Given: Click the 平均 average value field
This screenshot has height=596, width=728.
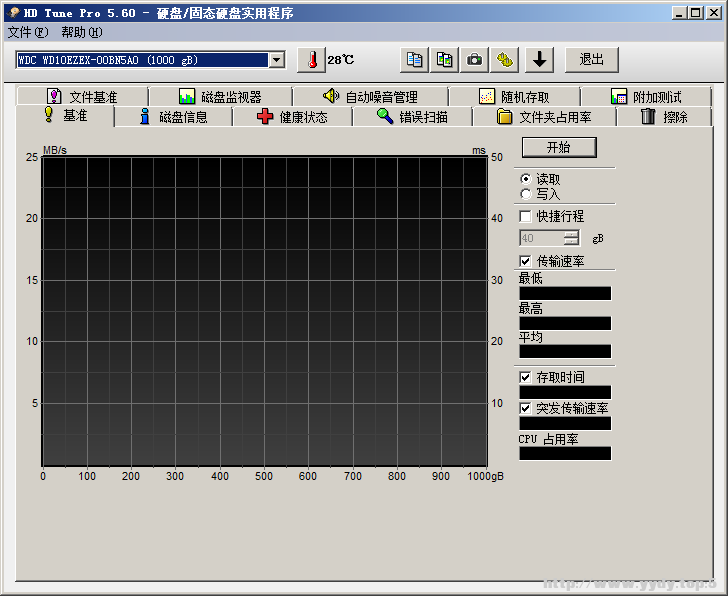Looking at the screenshot, I should pos(565,351).
